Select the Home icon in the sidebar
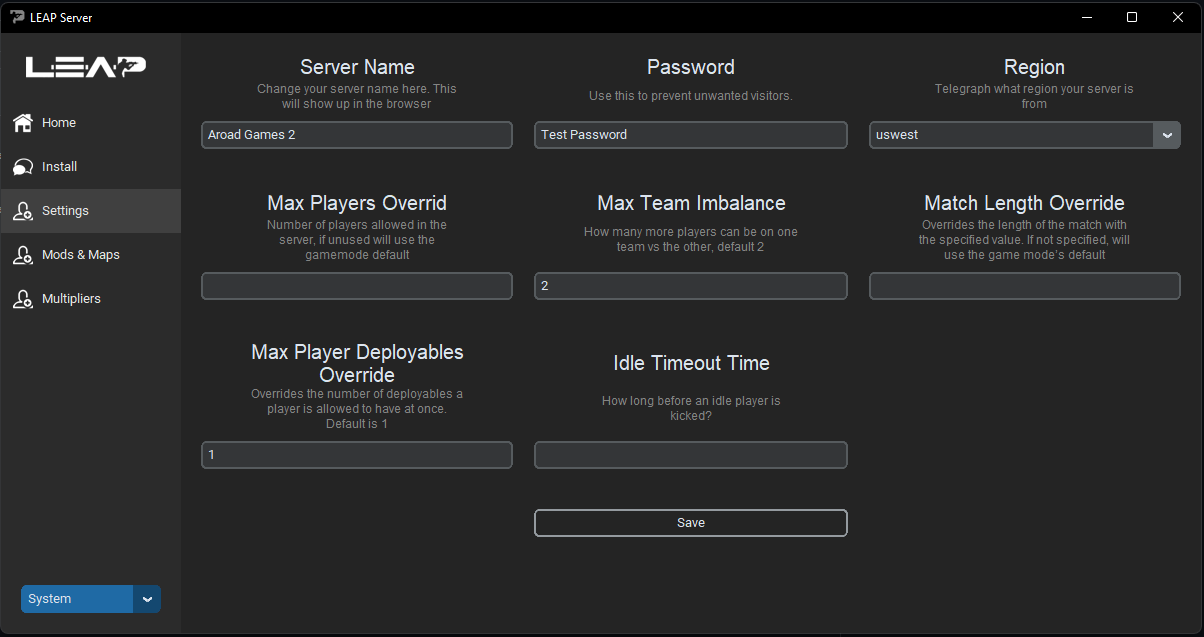Image resolution: width=1204 pixels, height=637 pixels. [x=22, y=122]
